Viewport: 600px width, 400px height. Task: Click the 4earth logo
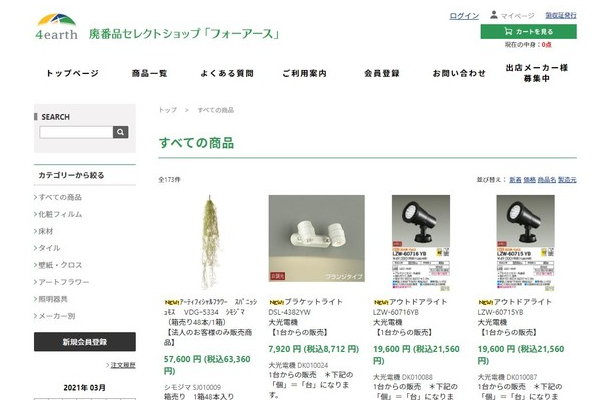tap(55, 25)
